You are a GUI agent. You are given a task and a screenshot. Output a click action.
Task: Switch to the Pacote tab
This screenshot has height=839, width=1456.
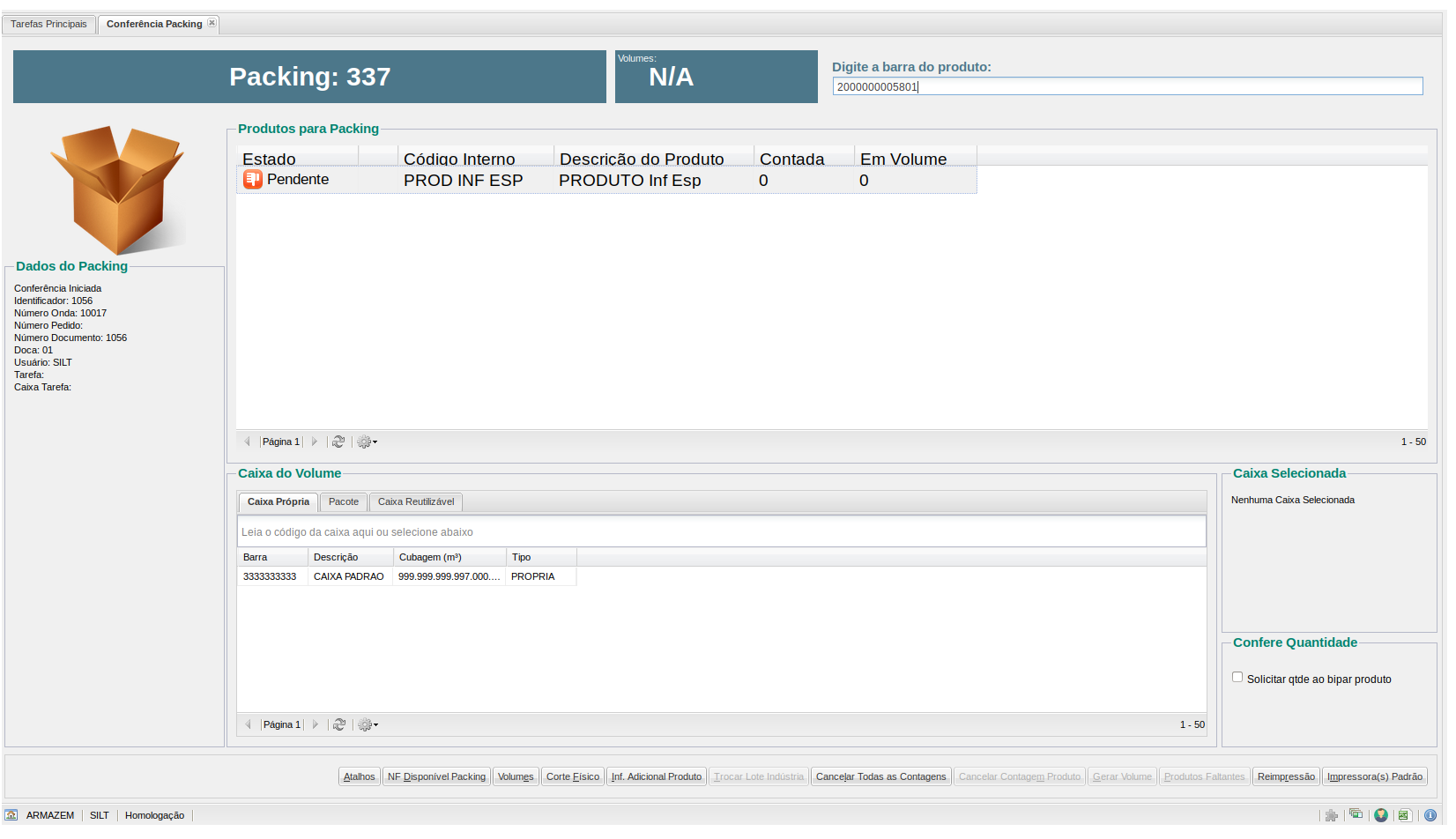(x=344, y=501)
